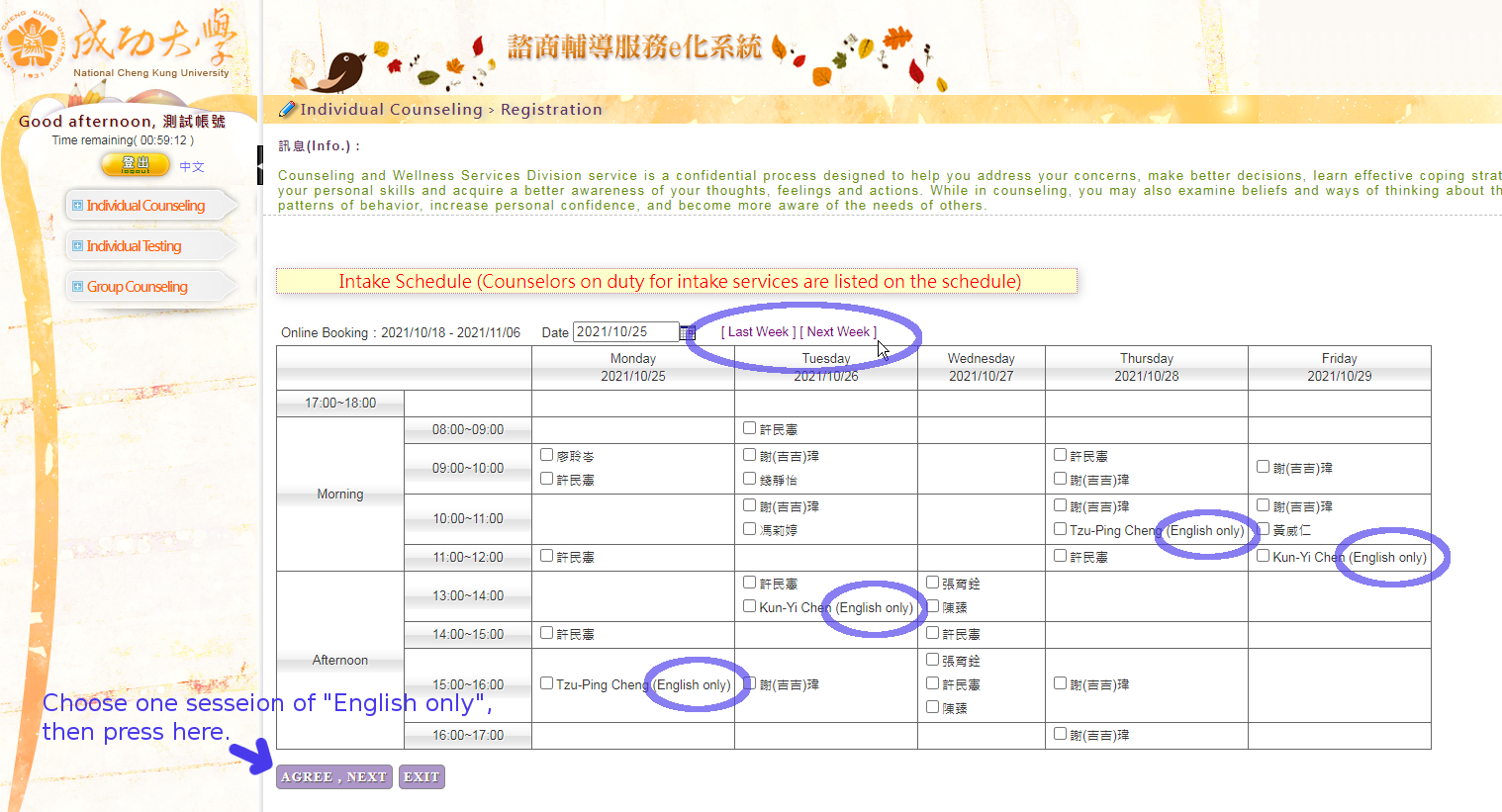The width and height of the screenshot is (1502, 812).
Task: Check Thursday 11:00 許民憲 slot
Action: pos(1061,556)
